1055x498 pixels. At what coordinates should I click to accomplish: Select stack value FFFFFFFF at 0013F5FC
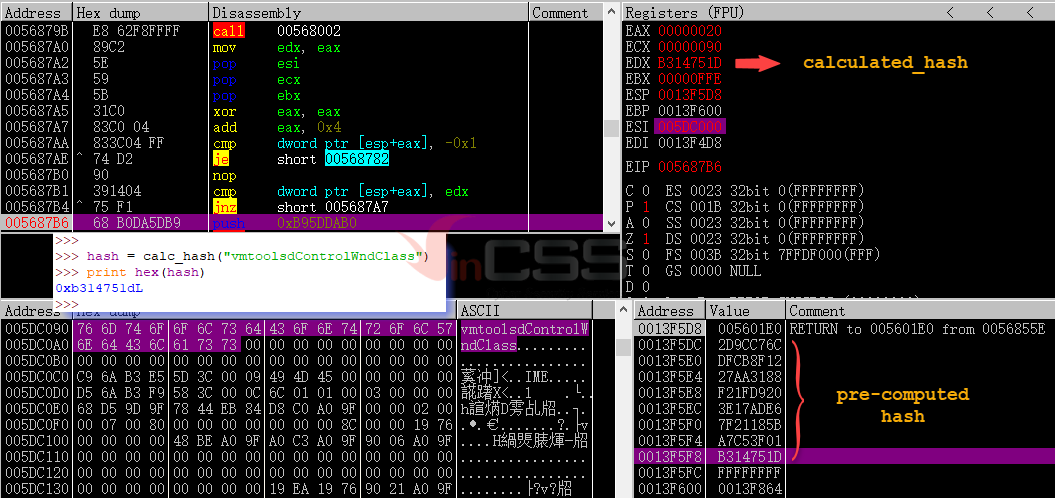(x=749, y=472)
